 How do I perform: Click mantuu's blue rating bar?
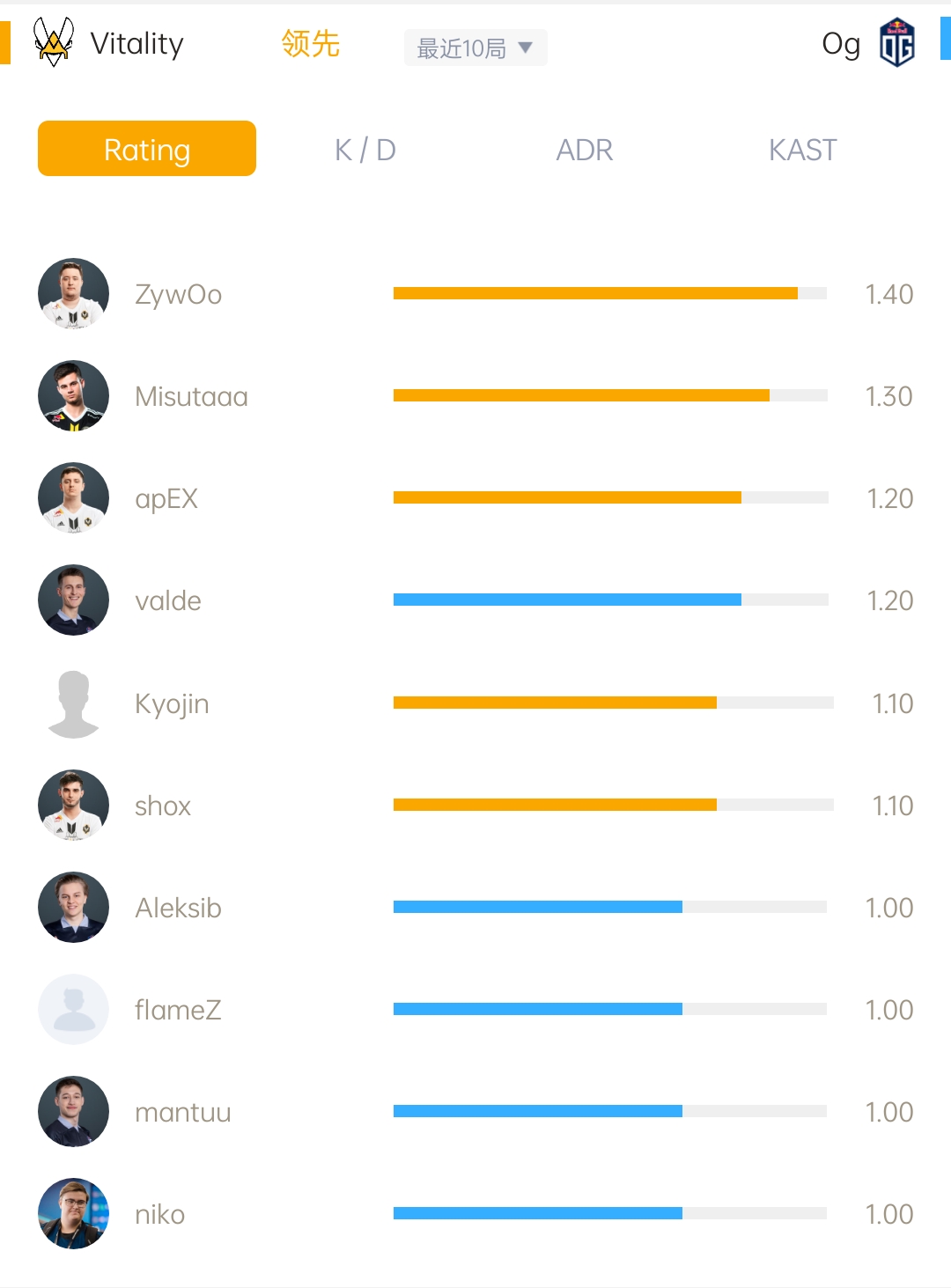click(538, 1111)
